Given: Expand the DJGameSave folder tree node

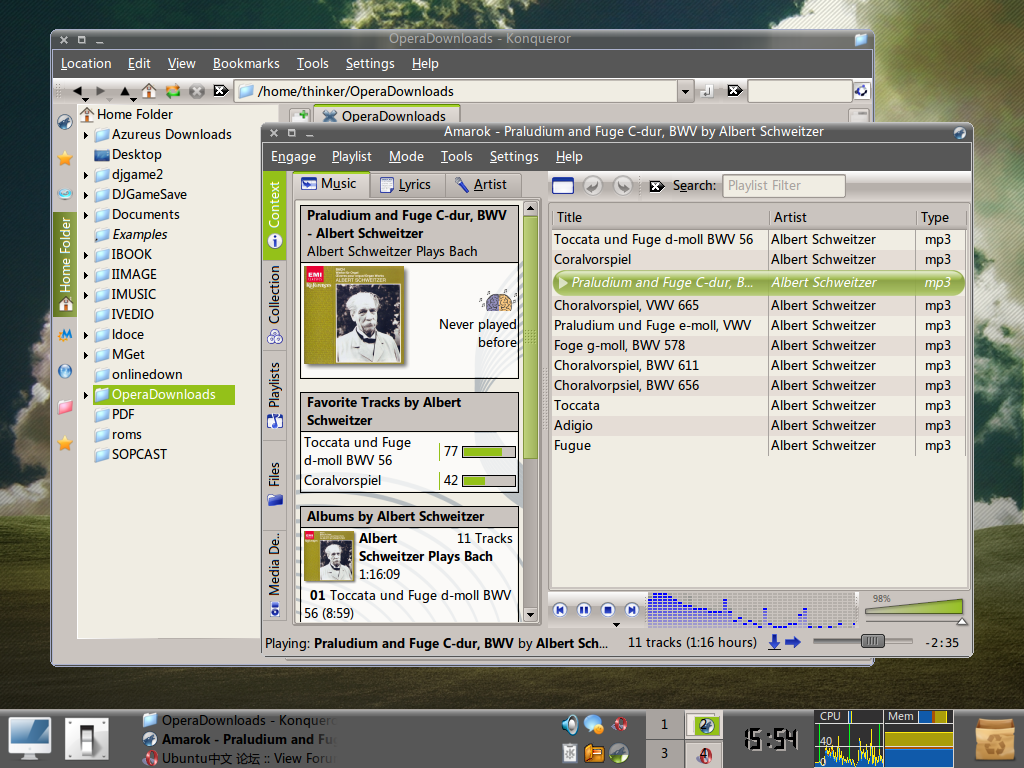Looking at the screenshot, I should [x=86, y=195].
